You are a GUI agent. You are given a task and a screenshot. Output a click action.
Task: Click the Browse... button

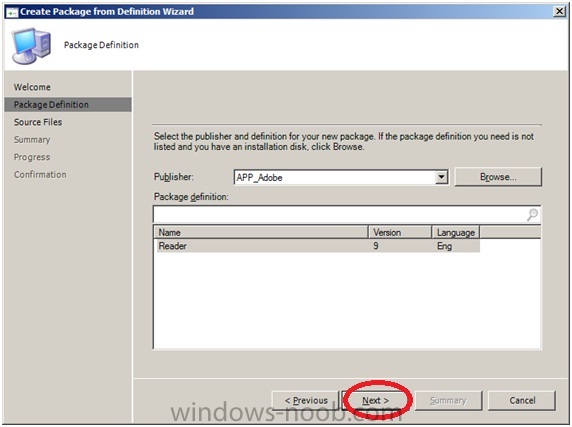tap(498, 177)
